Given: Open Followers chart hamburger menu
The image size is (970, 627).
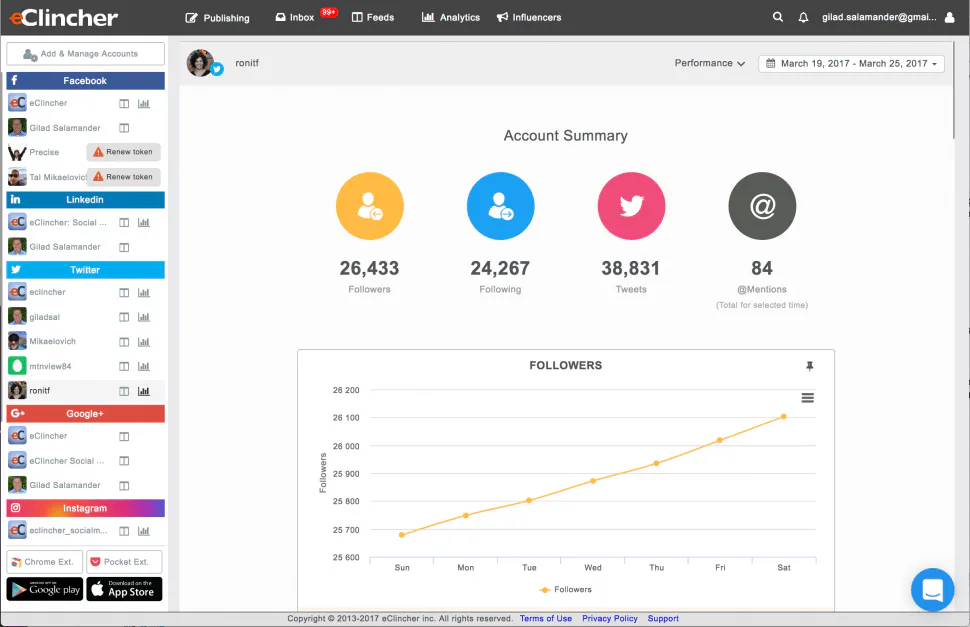Looking at the screenshot, I should pos(807,398).
